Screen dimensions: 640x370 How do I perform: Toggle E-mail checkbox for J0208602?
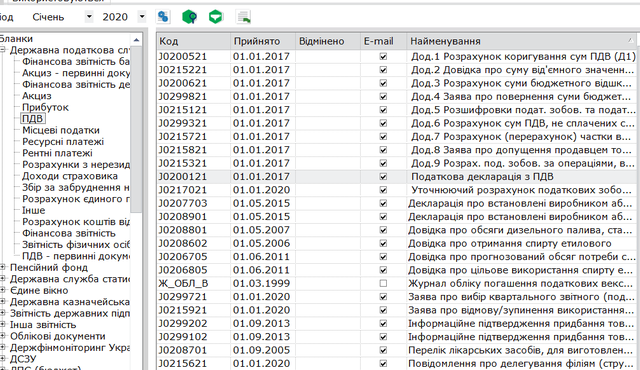tap(383, 244)
